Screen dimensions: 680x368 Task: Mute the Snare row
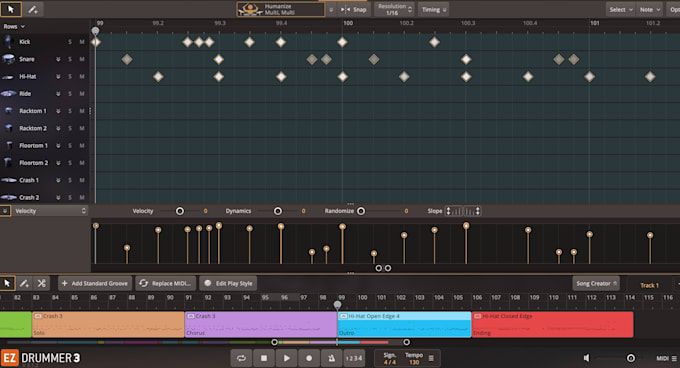tap(82, 59)
